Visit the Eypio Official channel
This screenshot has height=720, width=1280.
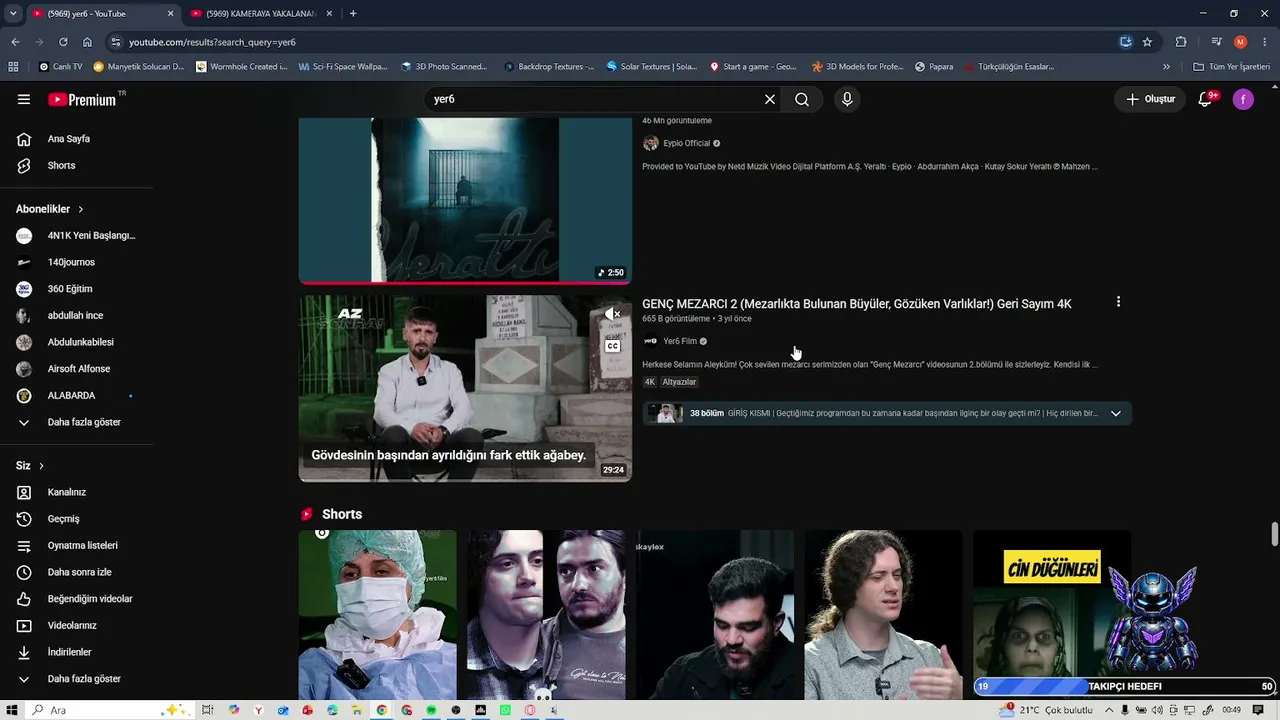[x=686, y=143]
